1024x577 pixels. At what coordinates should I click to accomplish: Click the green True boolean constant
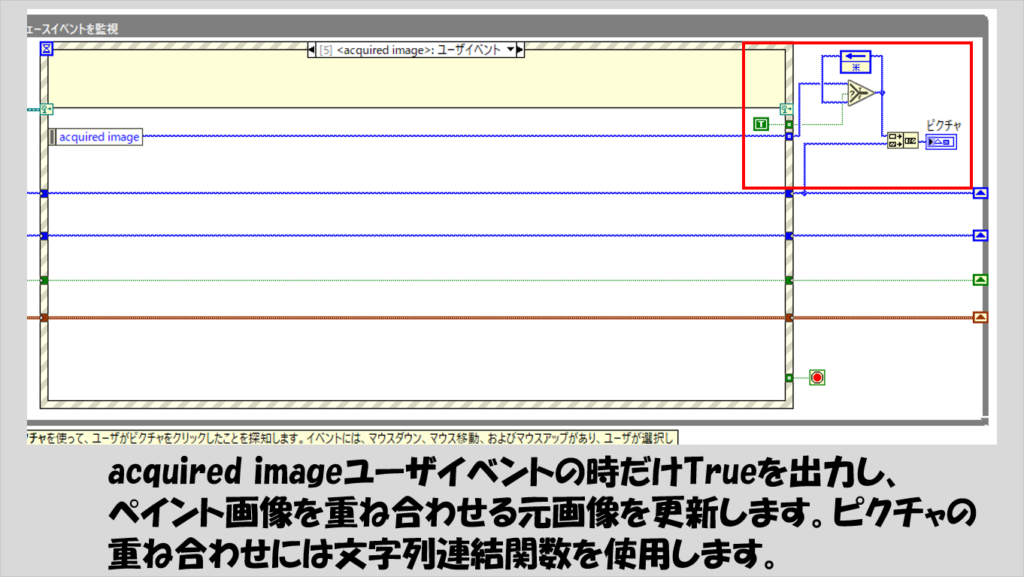point(761,123)
